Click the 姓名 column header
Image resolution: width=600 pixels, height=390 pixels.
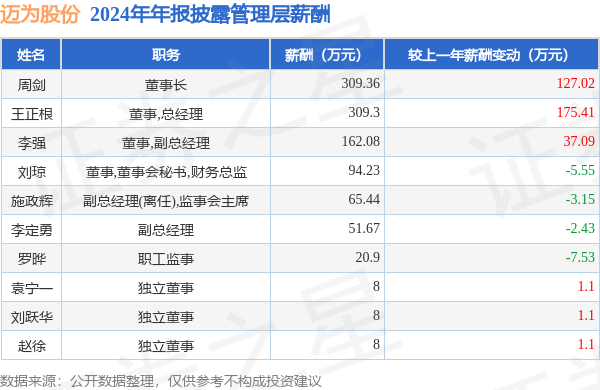31,55
